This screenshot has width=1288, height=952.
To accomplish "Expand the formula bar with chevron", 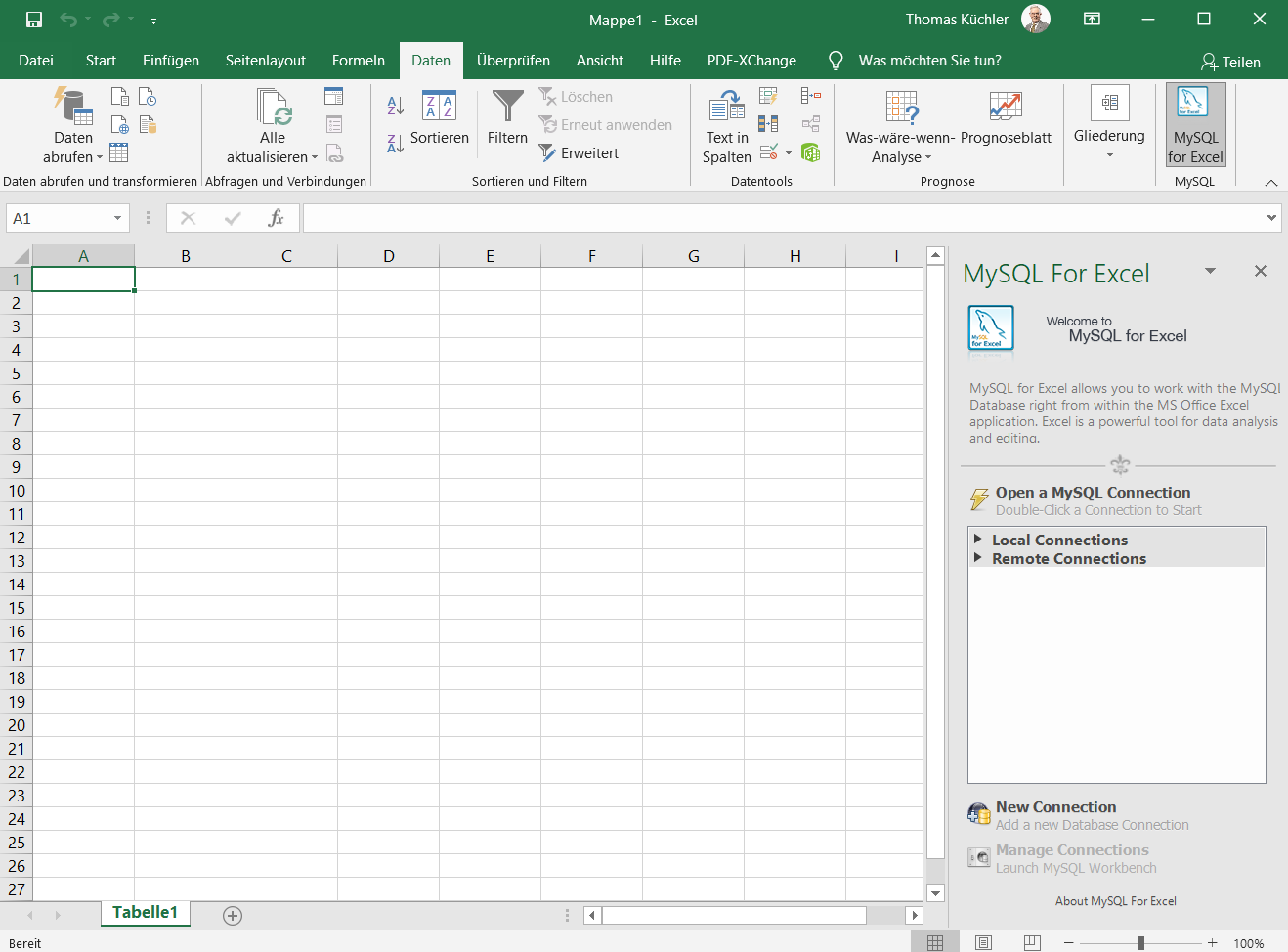I will coord(1271,218).
